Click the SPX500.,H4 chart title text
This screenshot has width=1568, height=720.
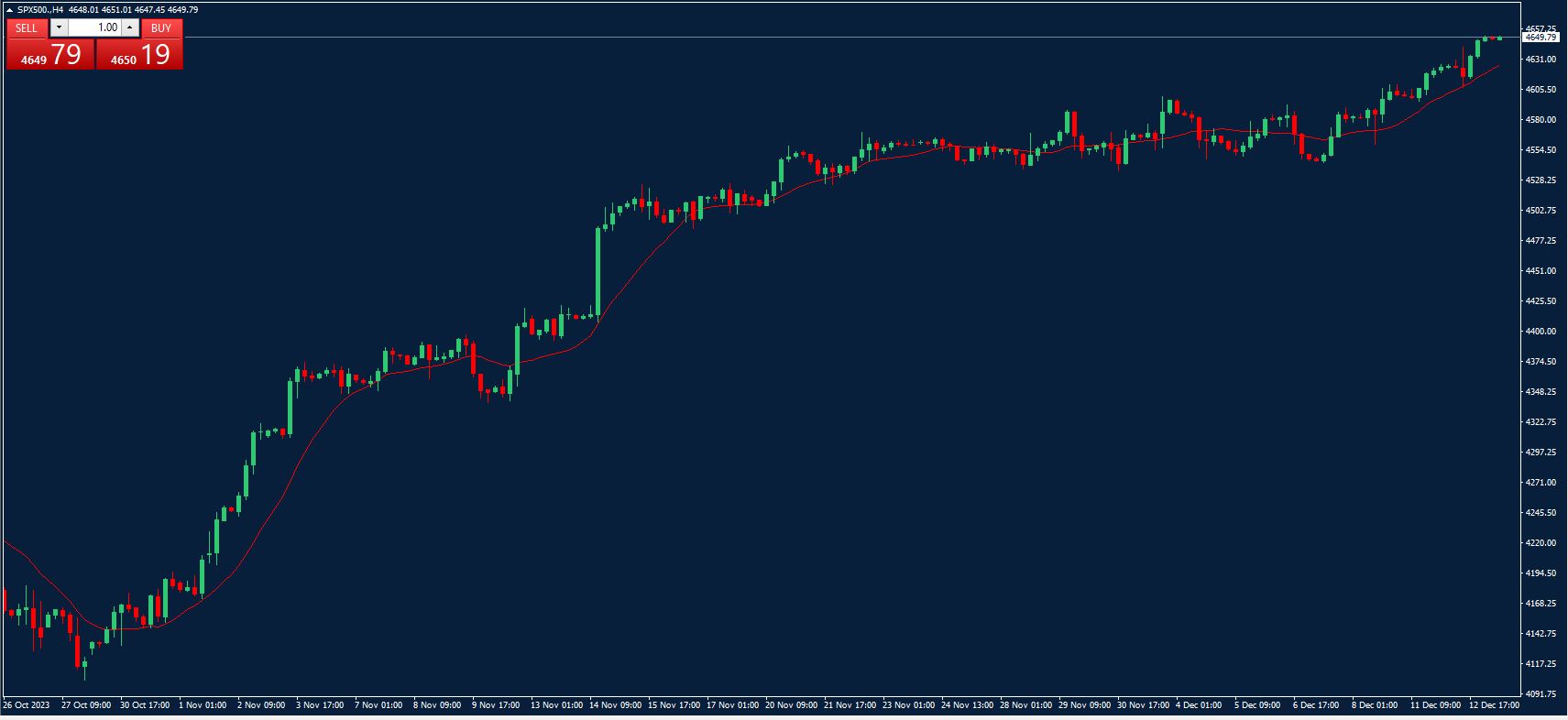40,9
